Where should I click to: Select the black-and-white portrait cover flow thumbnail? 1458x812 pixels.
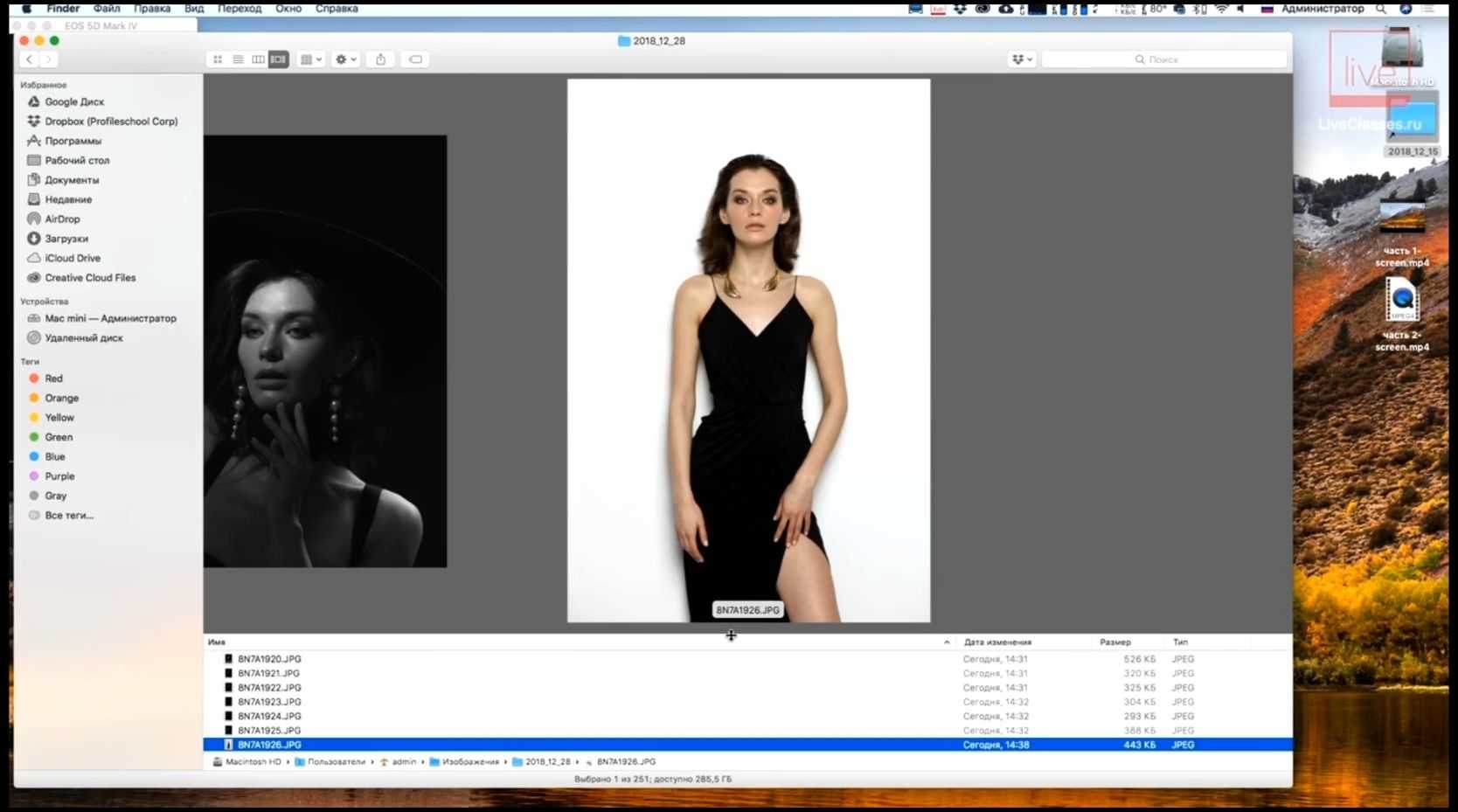(x=325, y=351)
